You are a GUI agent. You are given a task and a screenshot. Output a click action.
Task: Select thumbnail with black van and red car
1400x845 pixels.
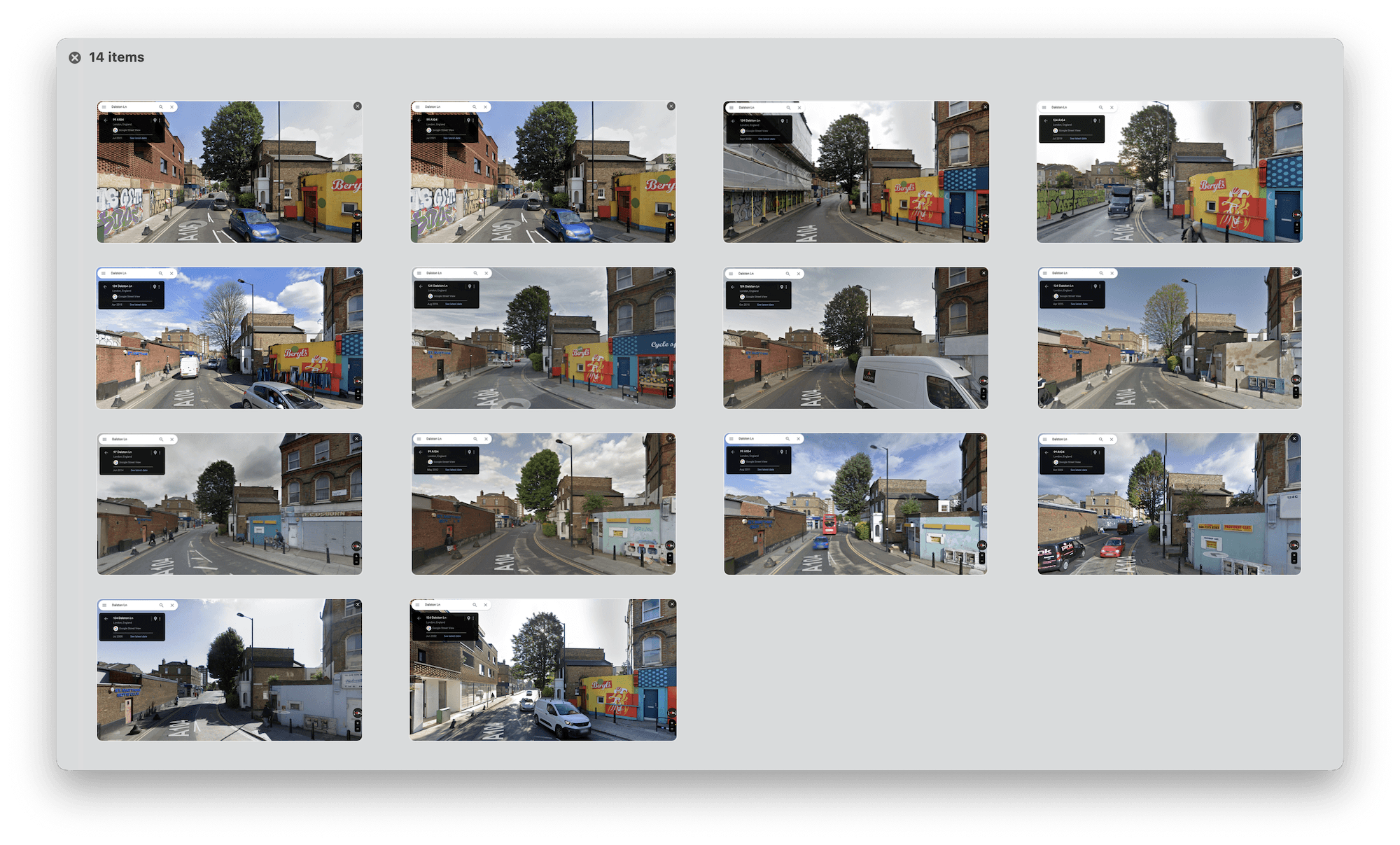point(1170,504)
